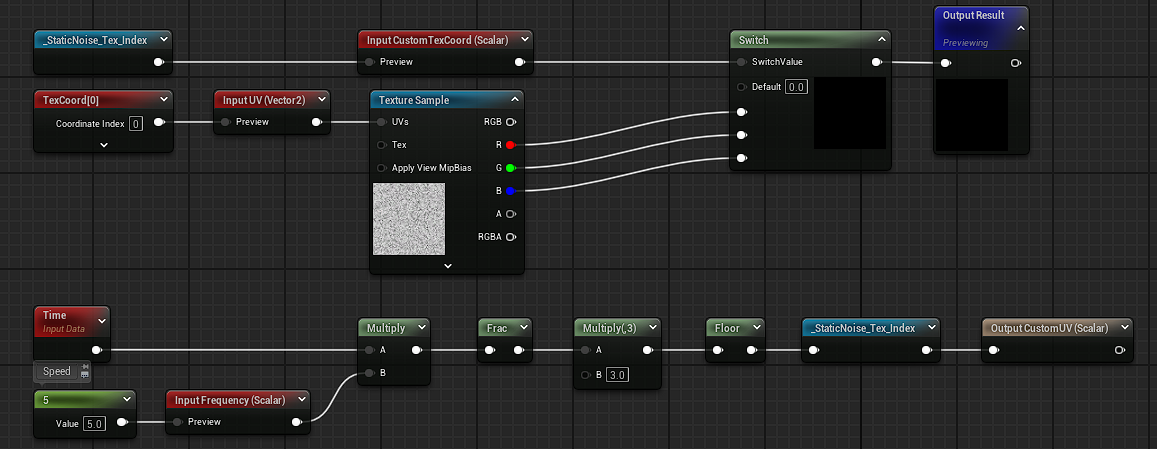Click the Switch node's output pin

[x=876, y=62]
